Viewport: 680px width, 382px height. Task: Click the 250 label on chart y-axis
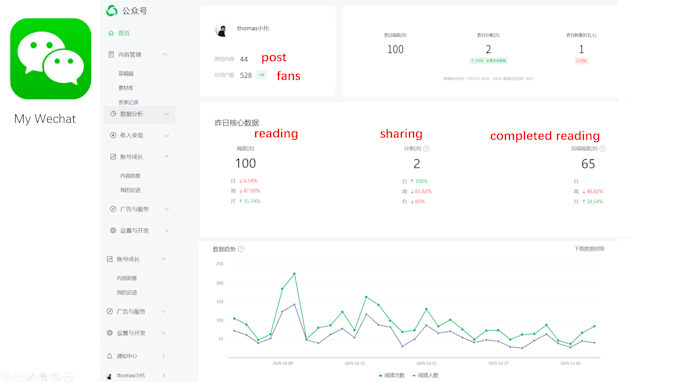[220, 264]
